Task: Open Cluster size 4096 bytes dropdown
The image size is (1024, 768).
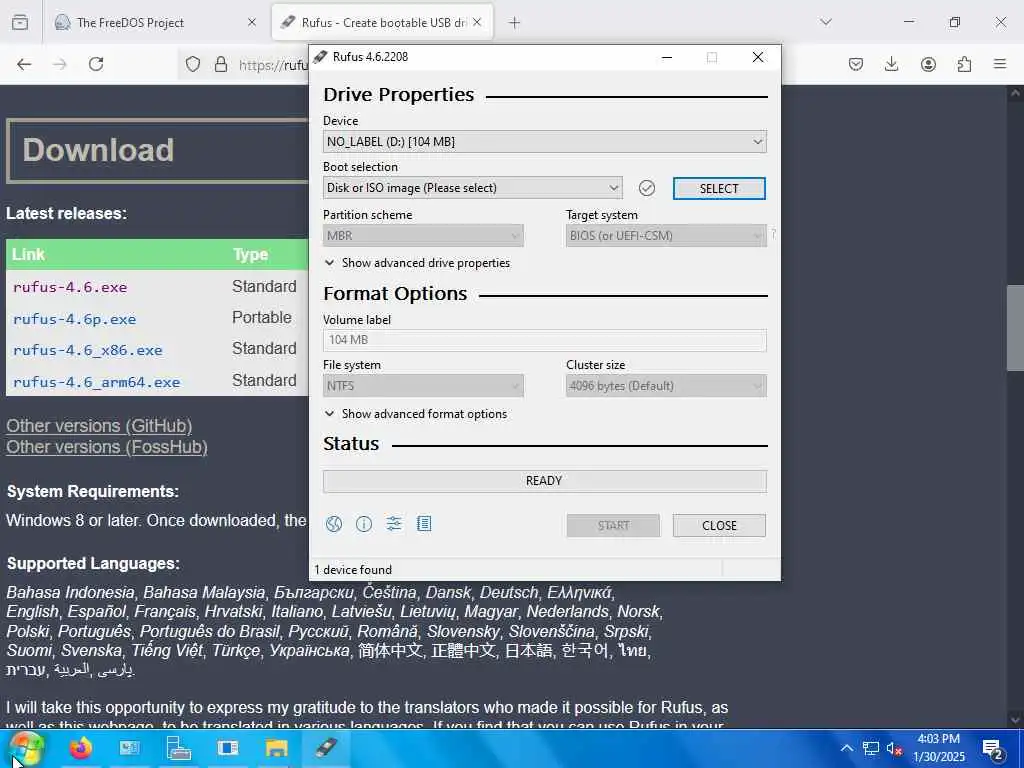Action: tap(666, 386)
